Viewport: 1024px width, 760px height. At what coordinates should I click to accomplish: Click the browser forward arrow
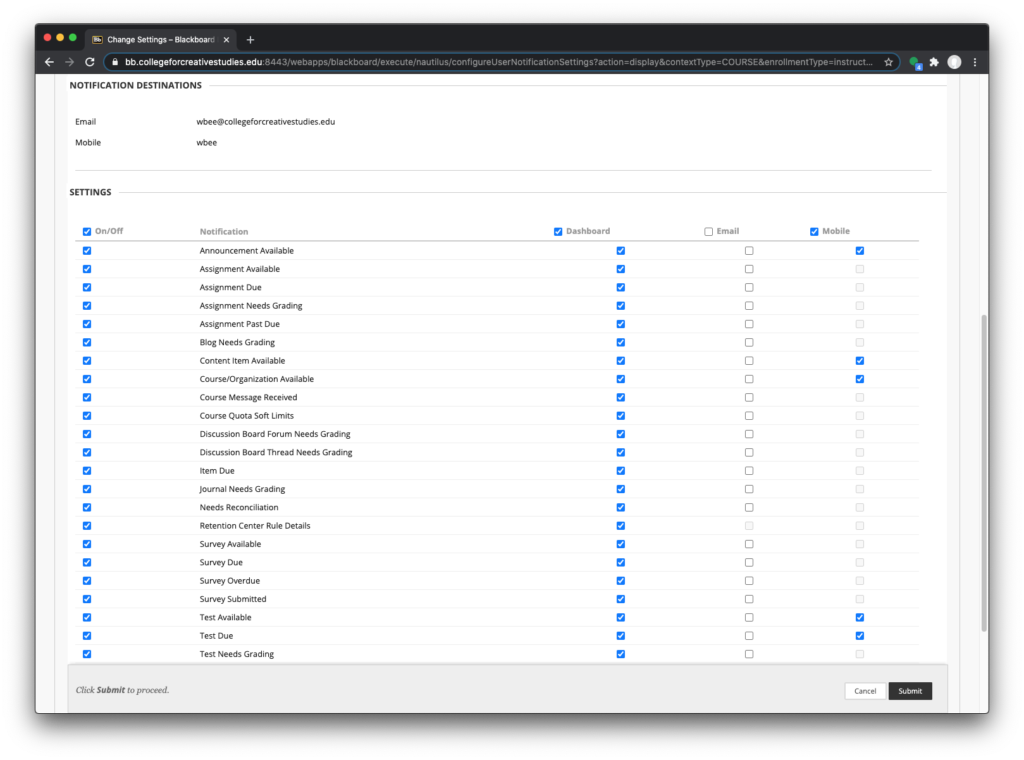tap(70, 62)
